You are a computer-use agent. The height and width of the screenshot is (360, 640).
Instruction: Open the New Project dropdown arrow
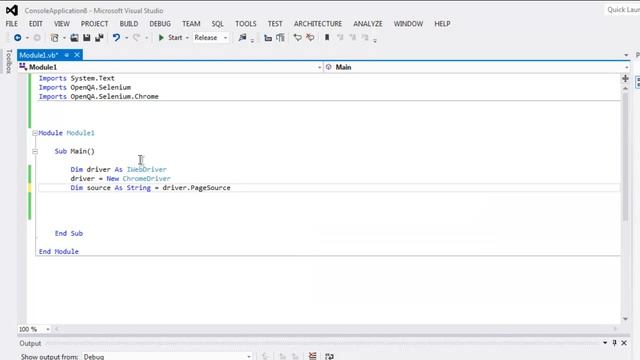pos(64,38)
